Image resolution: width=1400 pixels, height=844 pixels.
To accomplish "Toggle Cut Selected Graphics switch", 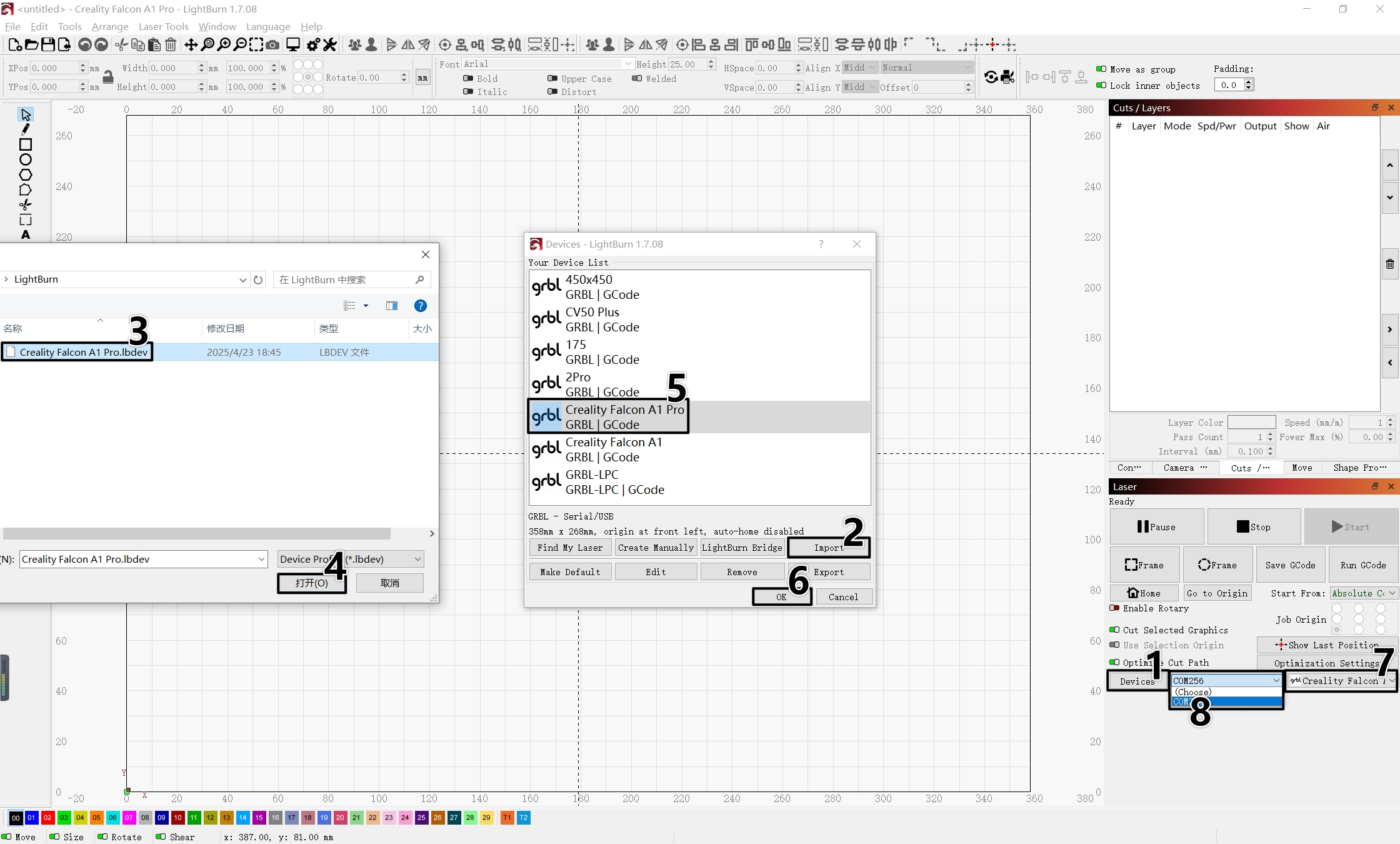I will 1114,630.
